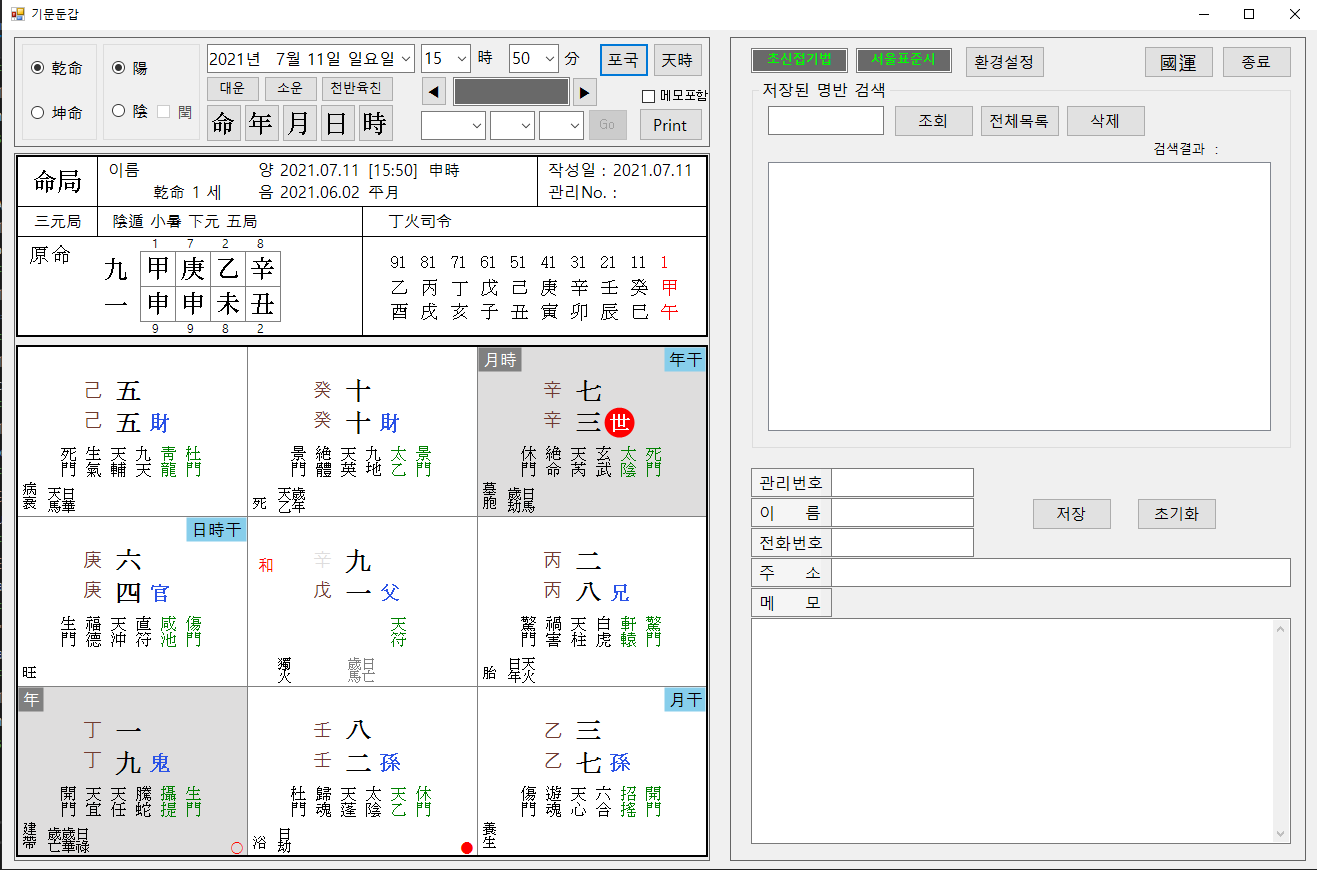Select the 坤命 radio option
This screenshot has height=870, width=1317.
pos(56,112)
